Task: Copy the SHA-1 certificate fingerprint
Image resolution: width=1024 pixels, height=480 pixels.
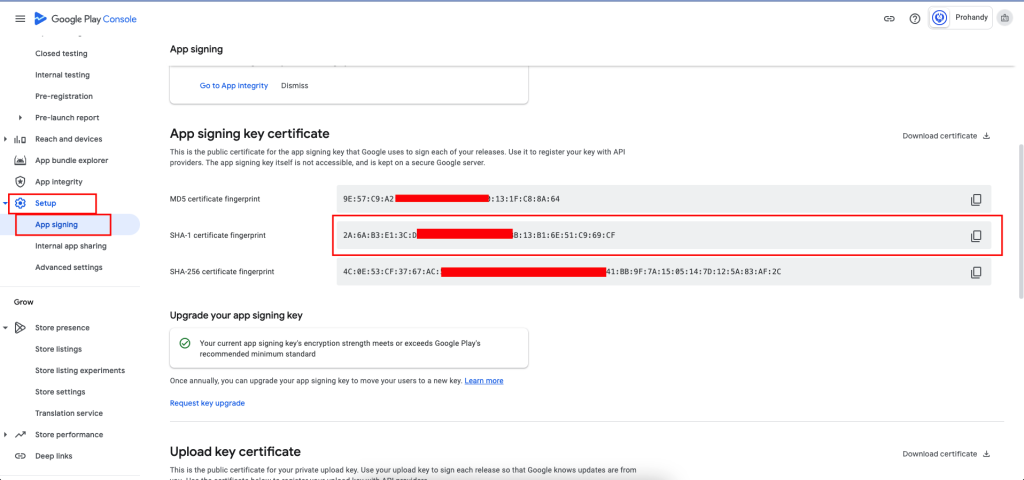Action: point(976,236)
